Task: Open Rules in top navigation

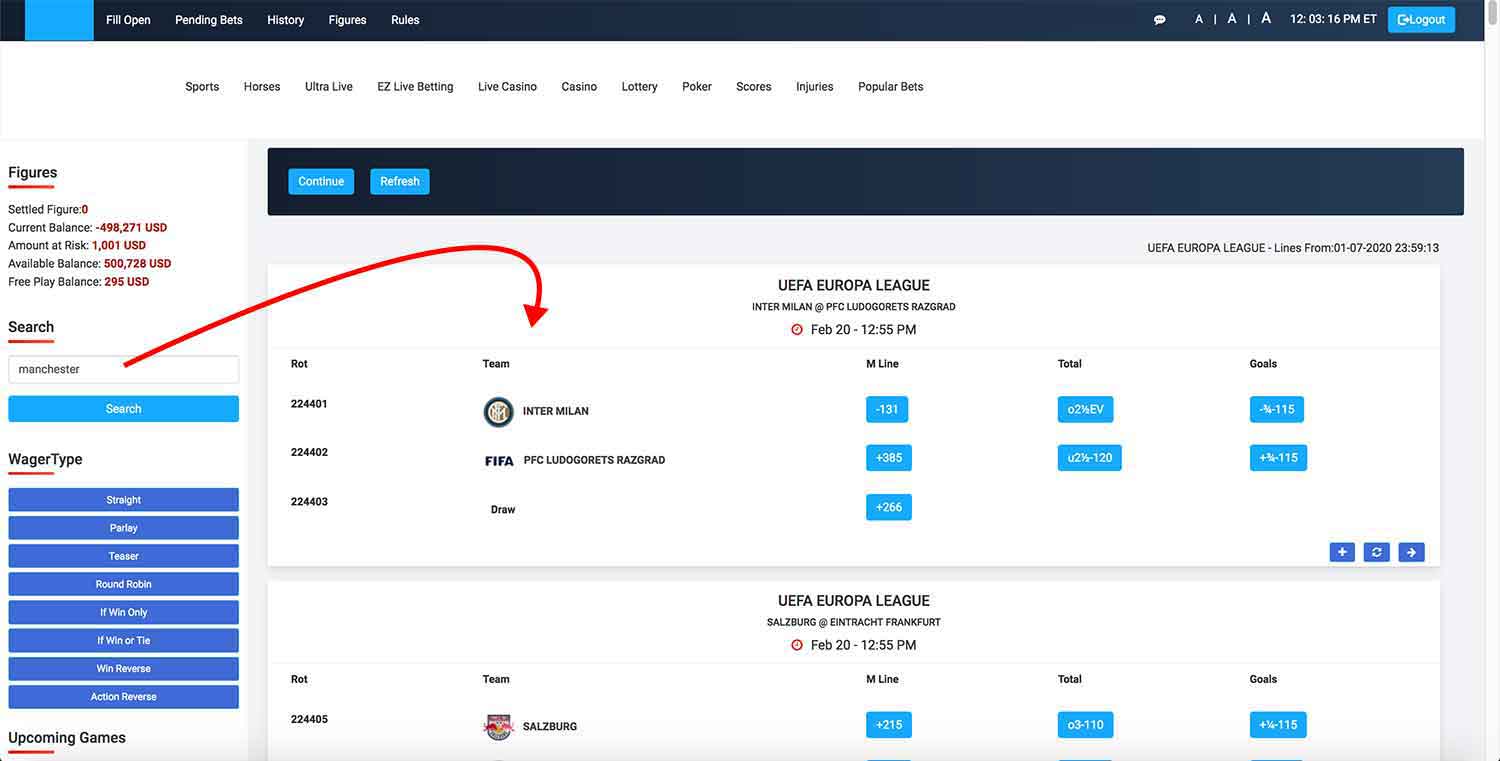Action: pos(405,20)
